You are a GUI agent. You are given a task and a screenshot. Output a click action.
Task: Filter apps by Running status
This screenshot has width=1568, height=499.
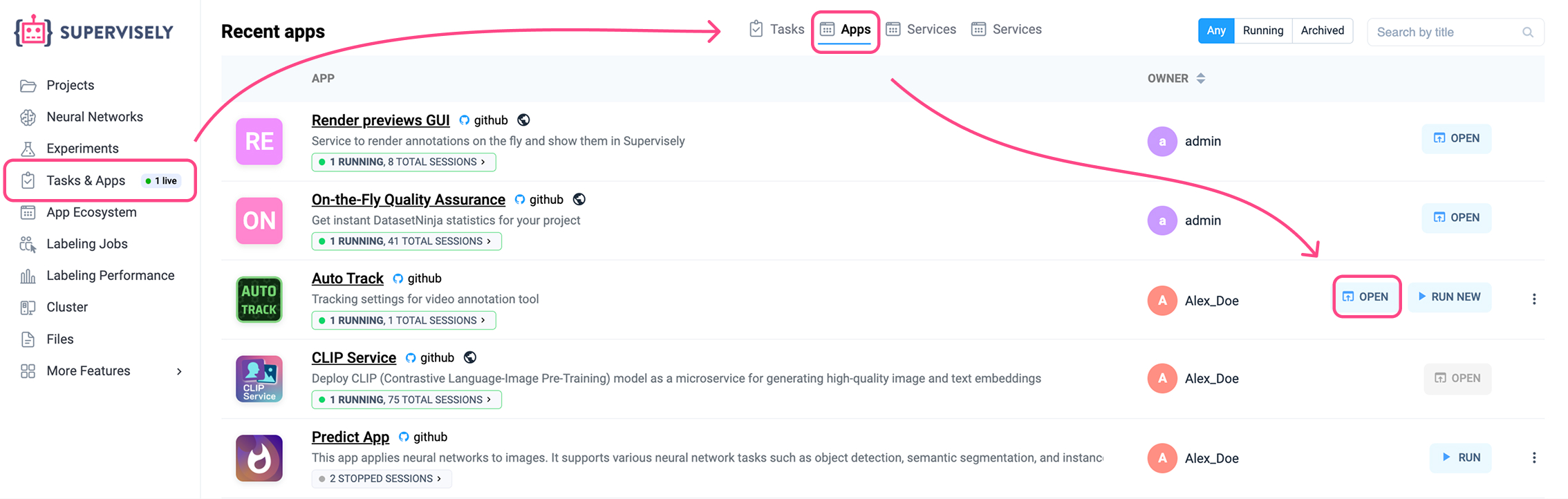point(1262,30)
